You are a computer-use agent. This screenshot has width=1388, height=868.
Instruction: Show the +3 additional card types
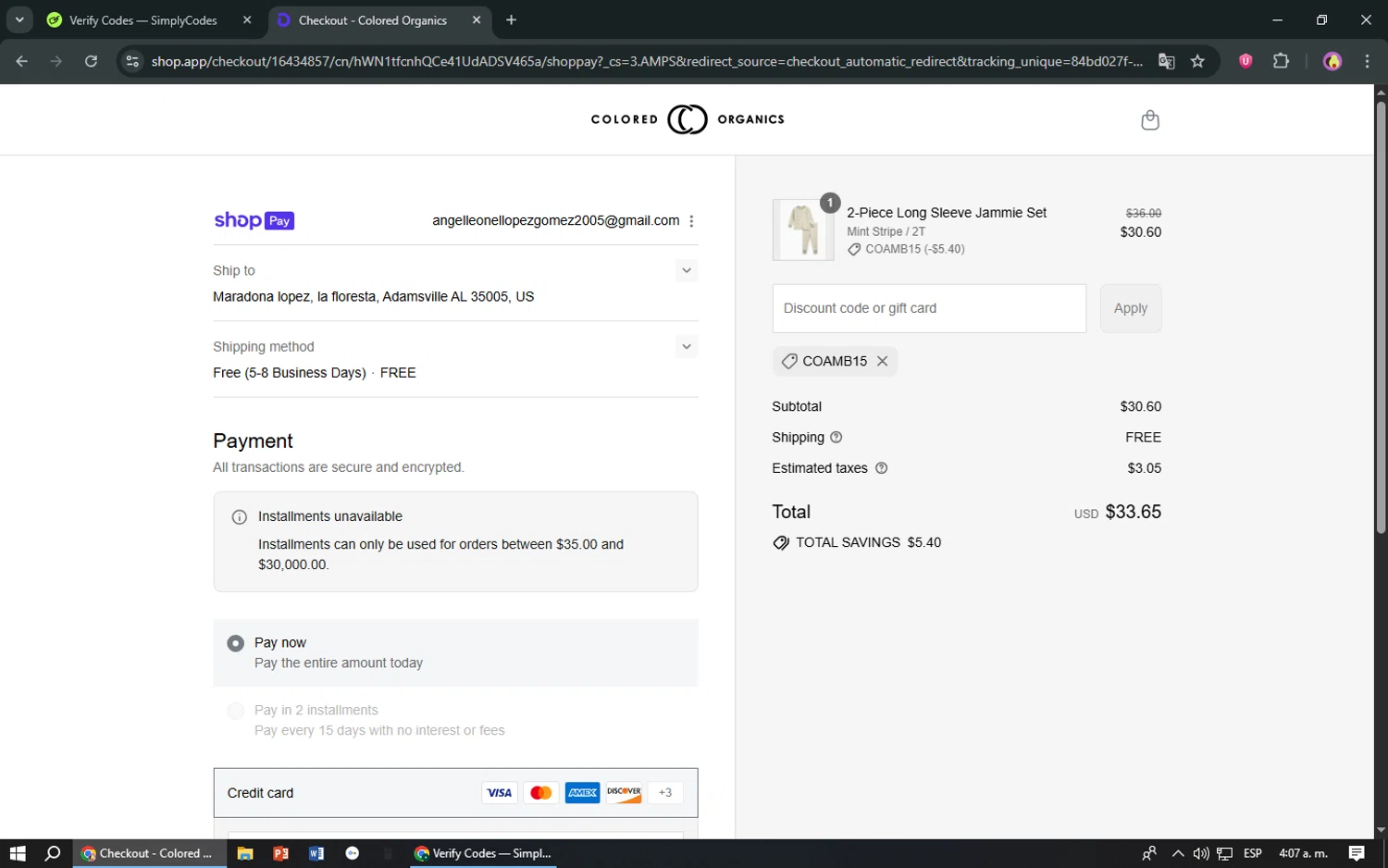point(665,793)
